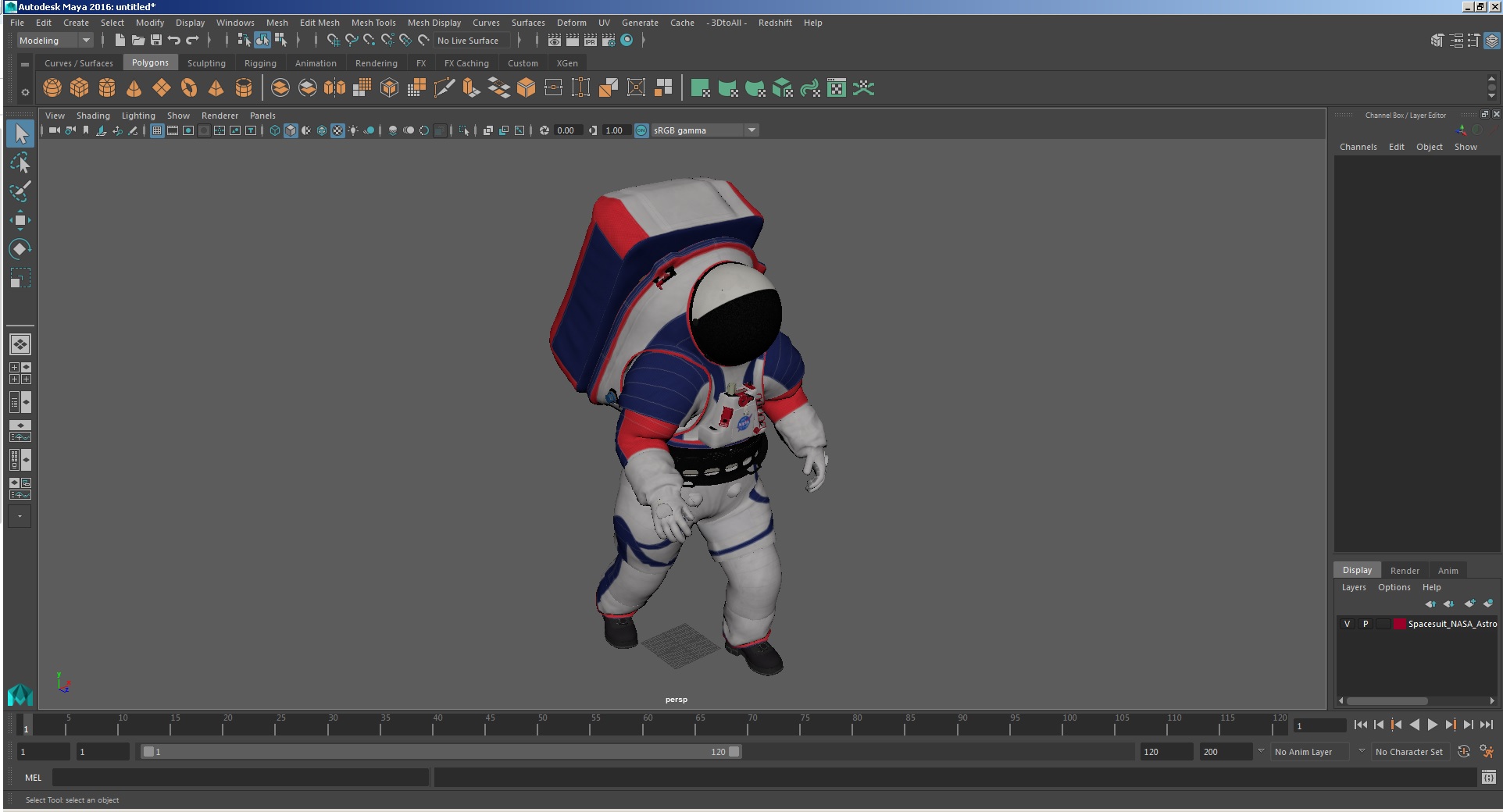Image resolution: width=1503 pixels, height=812 pixels.
Task: Toggle the sRGB gamma color management ON button
Action: 641,130
